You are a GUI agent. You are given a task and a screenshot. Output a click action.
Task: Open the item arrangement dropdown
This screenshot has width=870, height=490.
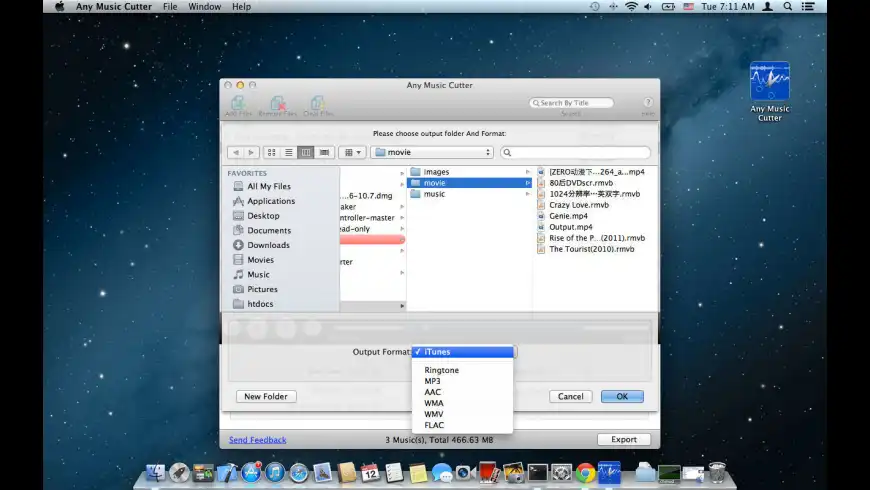click(x=352, y=152)
